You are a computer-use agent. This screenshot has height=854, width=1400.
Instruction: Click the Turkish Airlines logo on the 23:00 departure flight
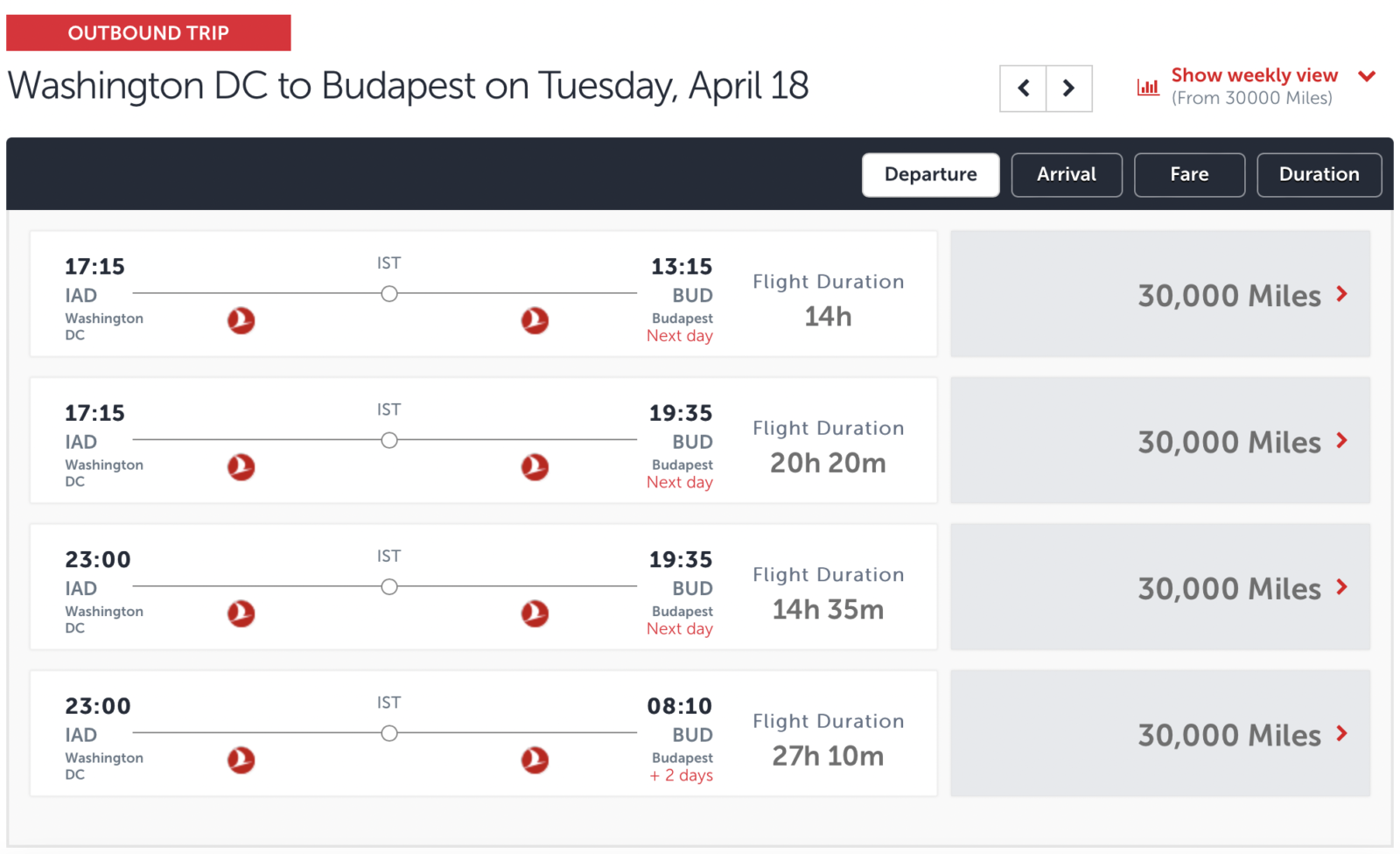pyautogui.click(x=241, y=613)
